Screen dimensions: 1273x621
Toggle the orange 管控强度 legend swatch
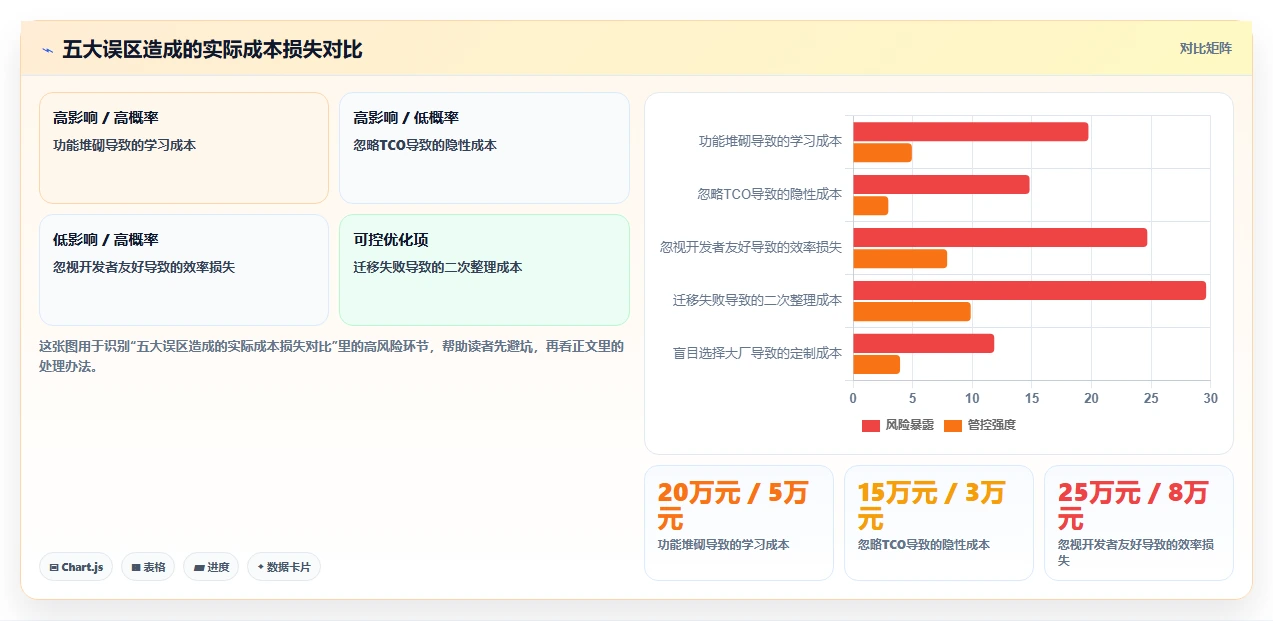coord(953,425)
